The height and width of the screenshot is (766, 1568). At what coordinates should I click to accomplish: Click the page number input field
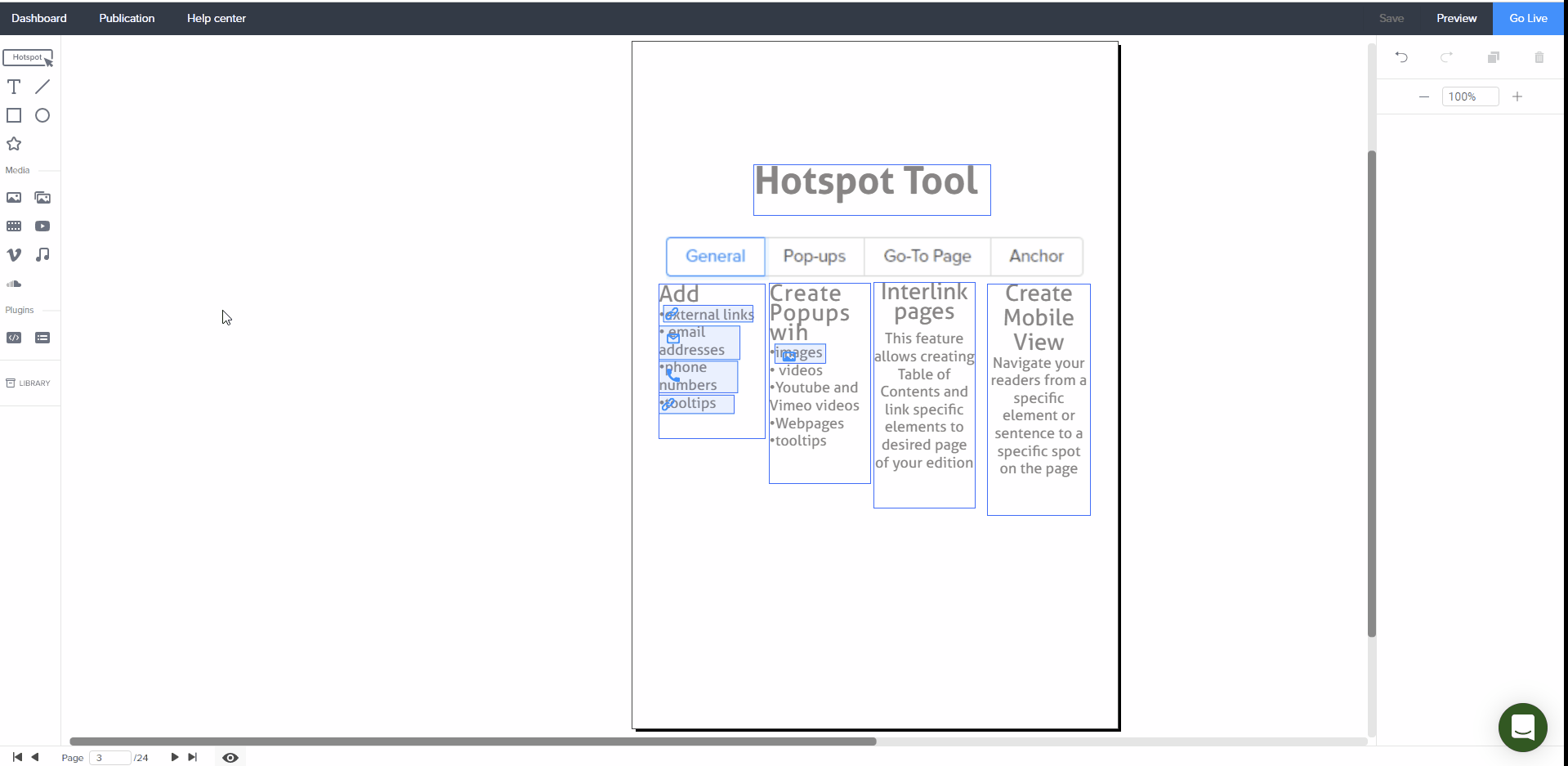coord(109,758)
